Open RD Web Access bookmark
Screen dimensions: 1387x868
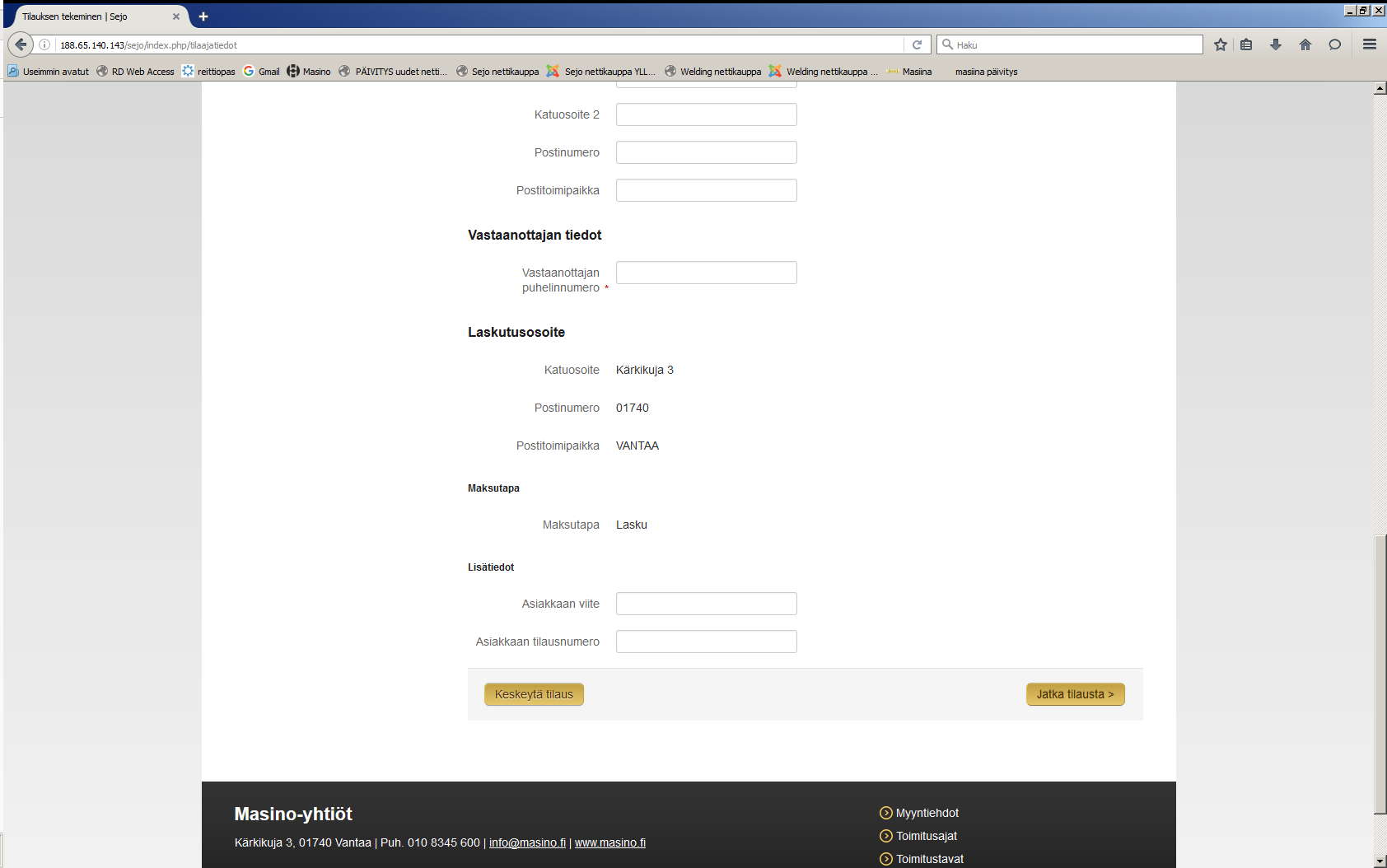pos(135,72)
